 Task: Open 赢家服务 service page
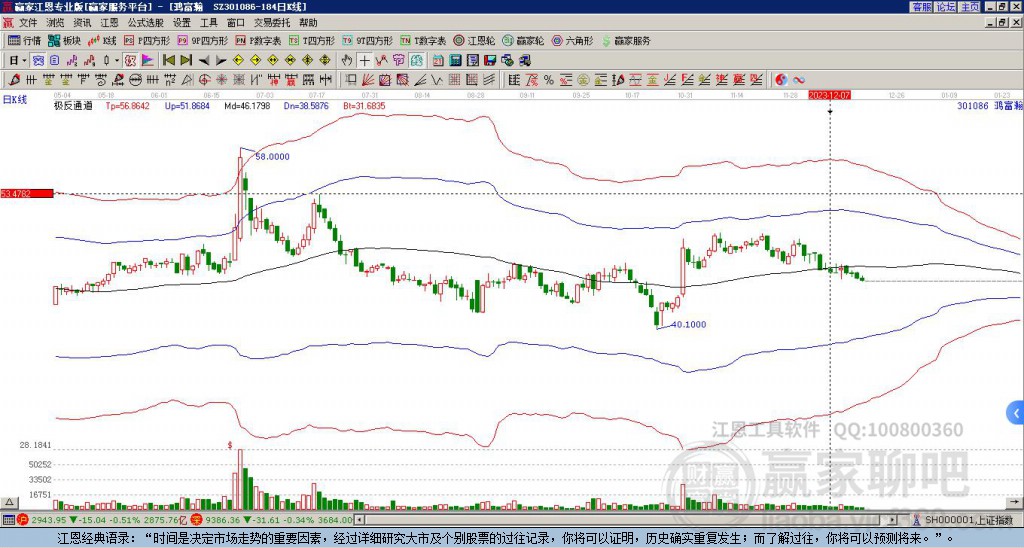[626, 40]
